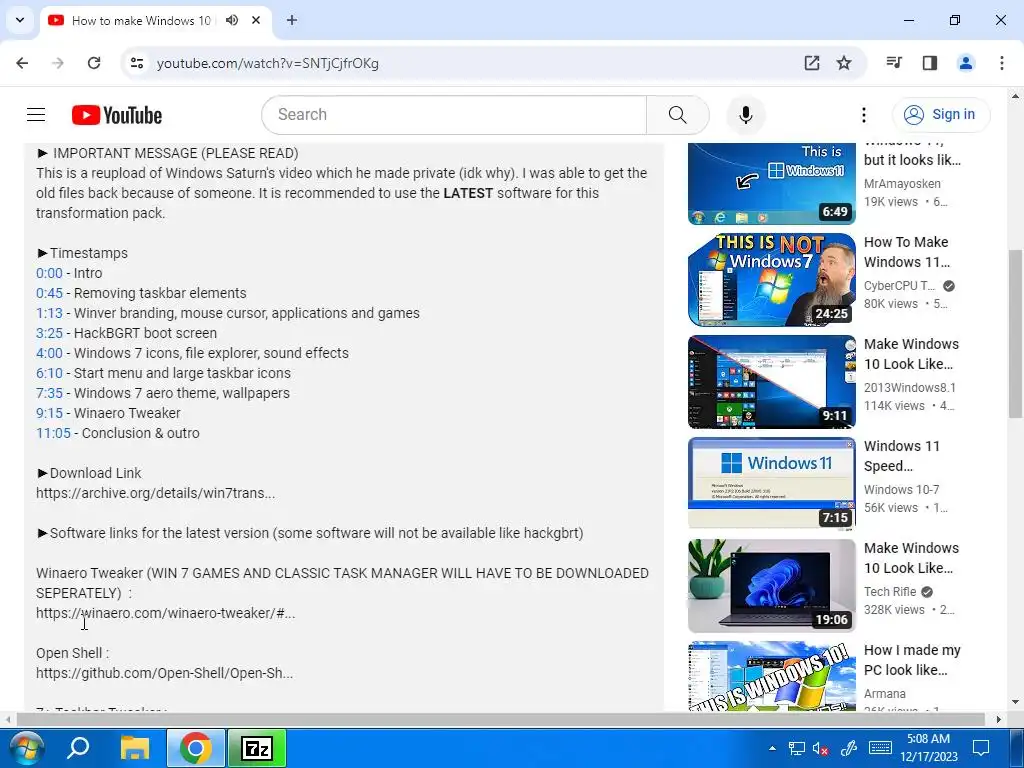Image resolution: width=1024 pixels, height=768 pixels.
Task: Bookmark this page with the star icon
Action: (844, 63)
